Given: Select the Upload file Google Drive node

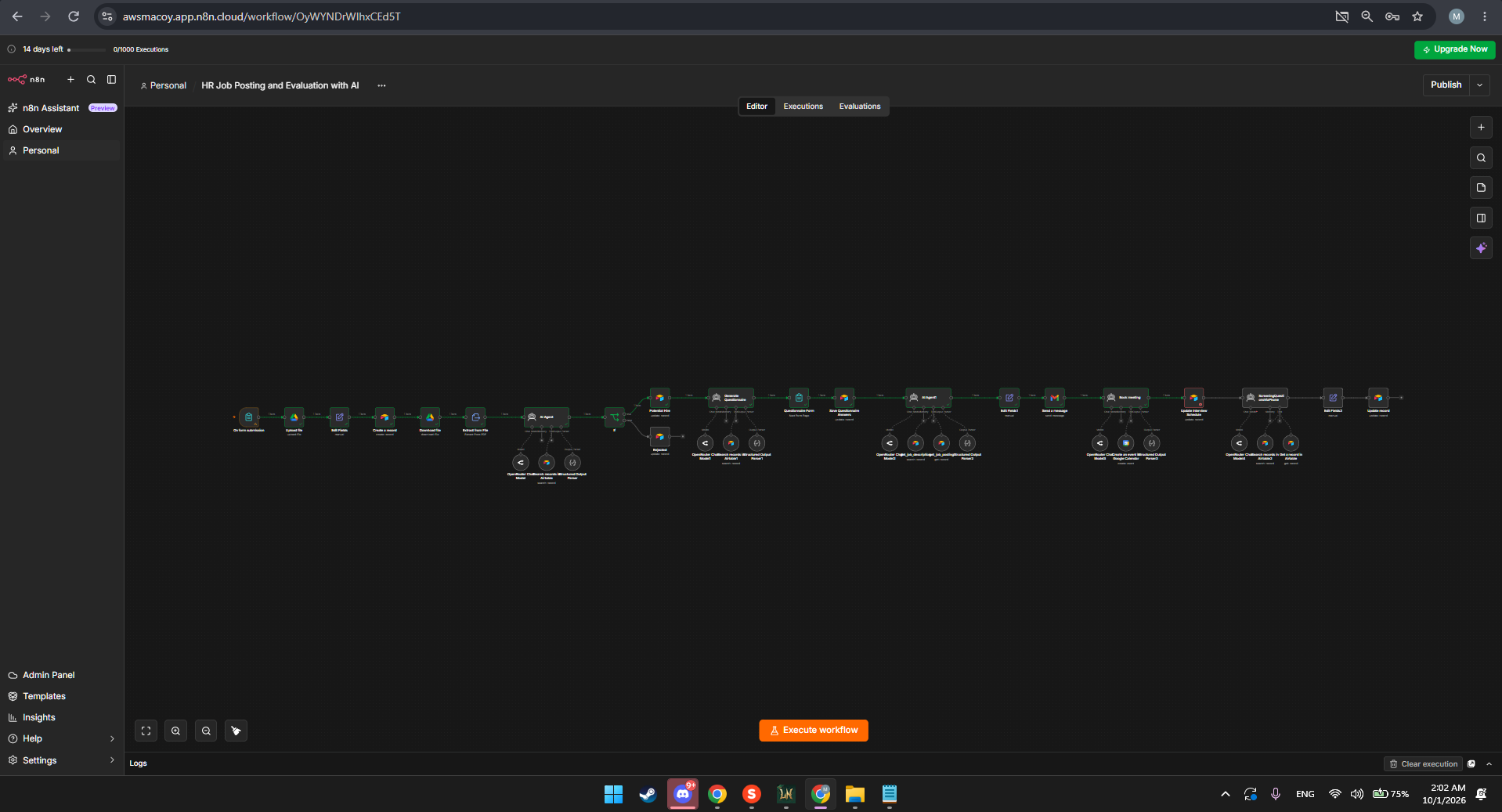Looking at the screenshot, I should click(x=294, y=417).
